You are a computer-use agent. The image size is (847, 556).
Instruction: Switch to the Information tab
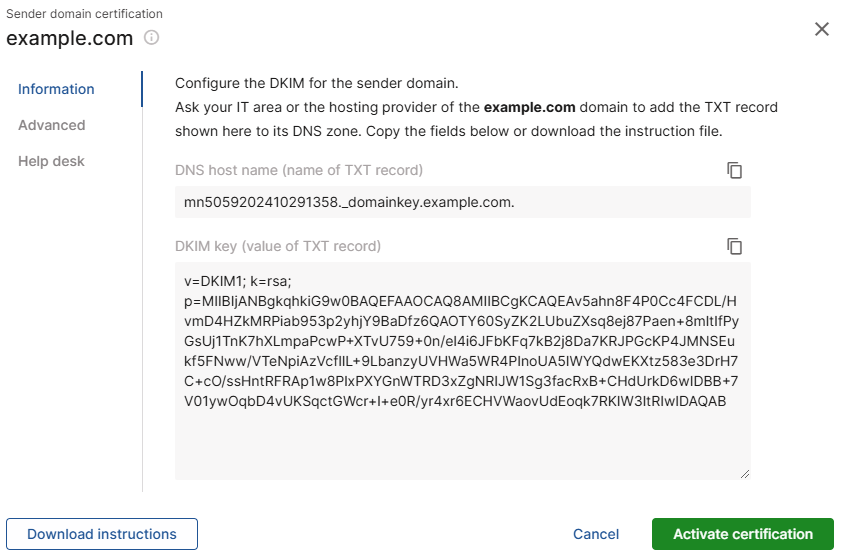[x=56, y=89]
